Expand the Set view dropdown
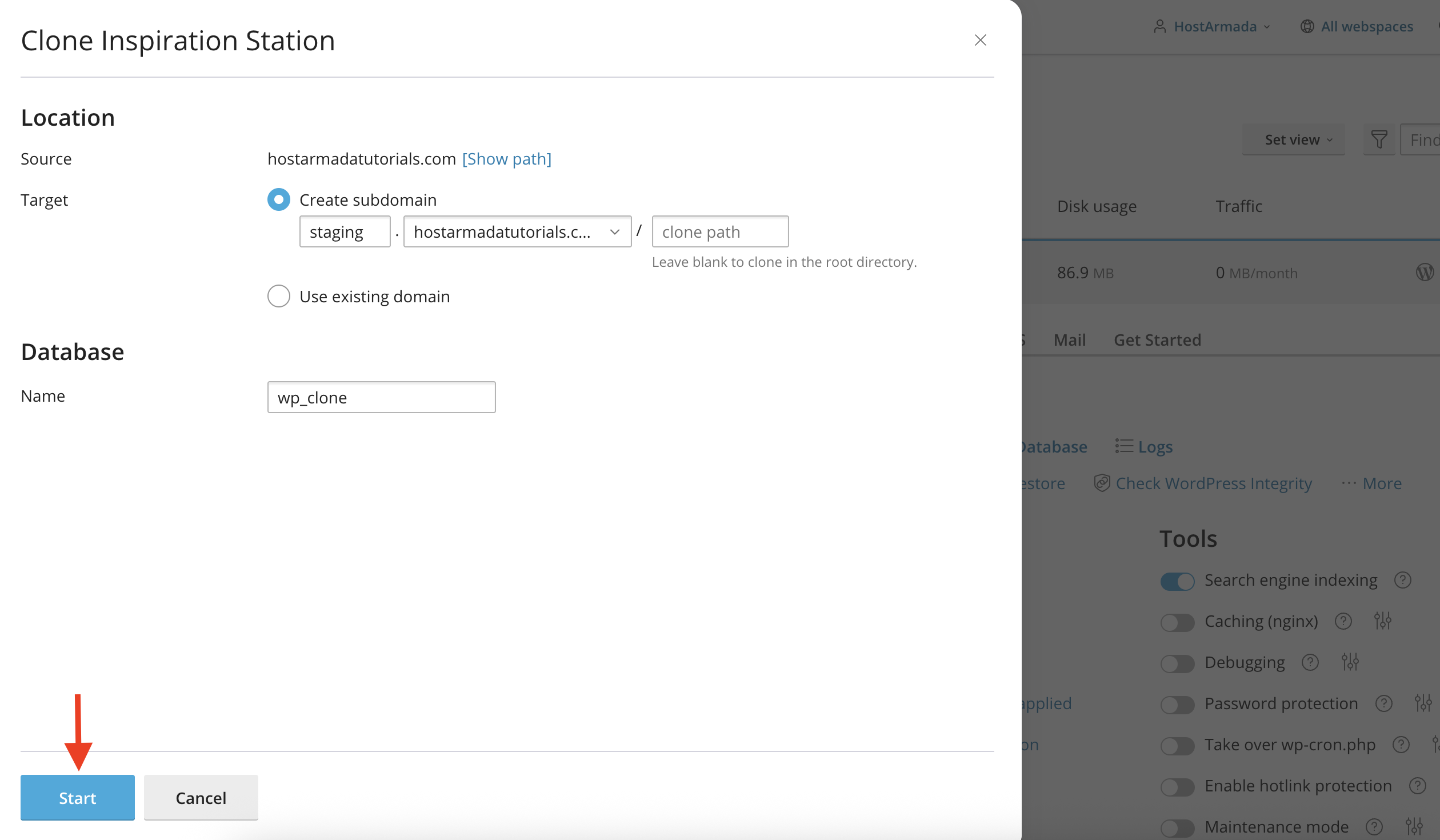 pos(1293,139)
